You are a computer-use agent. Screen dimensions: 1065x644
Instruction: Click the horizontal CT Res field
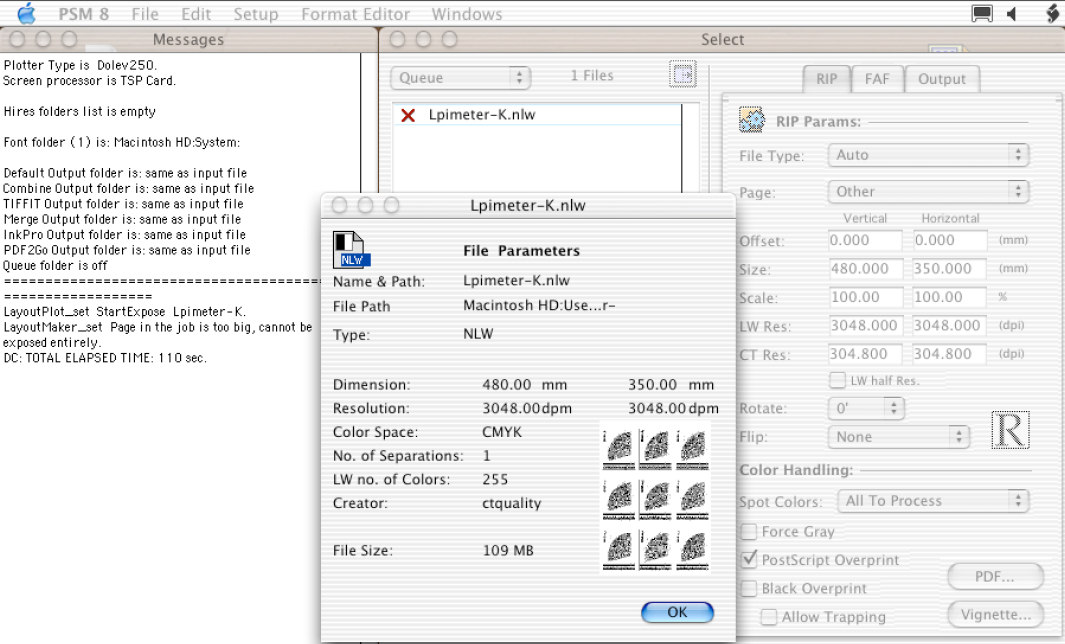(x=950, y=355)
